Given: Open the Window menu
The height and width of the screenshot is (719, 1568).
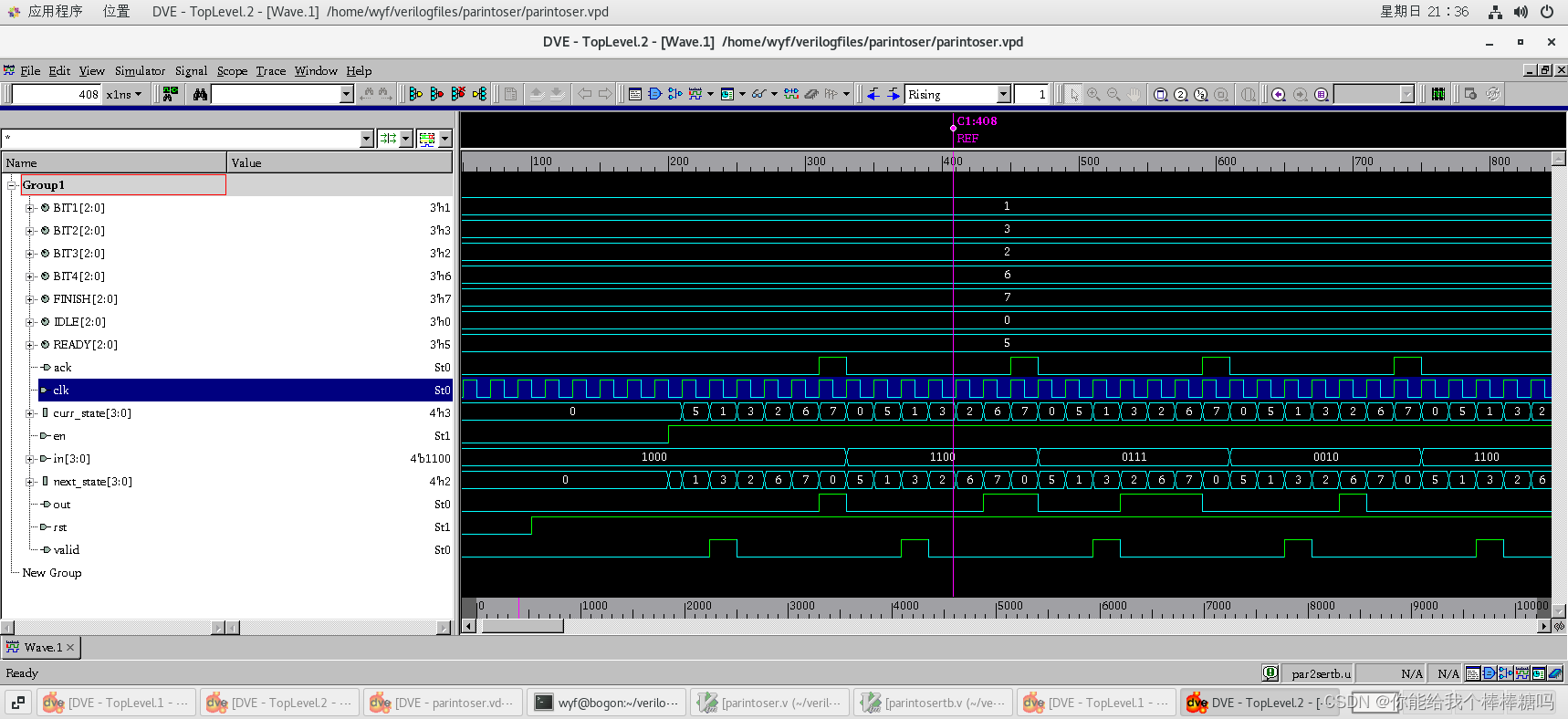Looking at the screenshot, I should point(316,70).
